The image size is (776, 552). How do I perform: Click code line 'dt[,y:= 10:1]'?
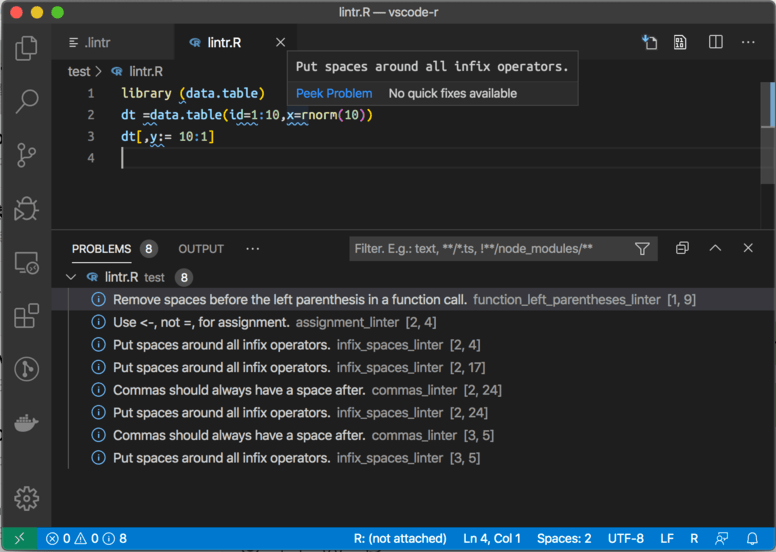point(168,136)
